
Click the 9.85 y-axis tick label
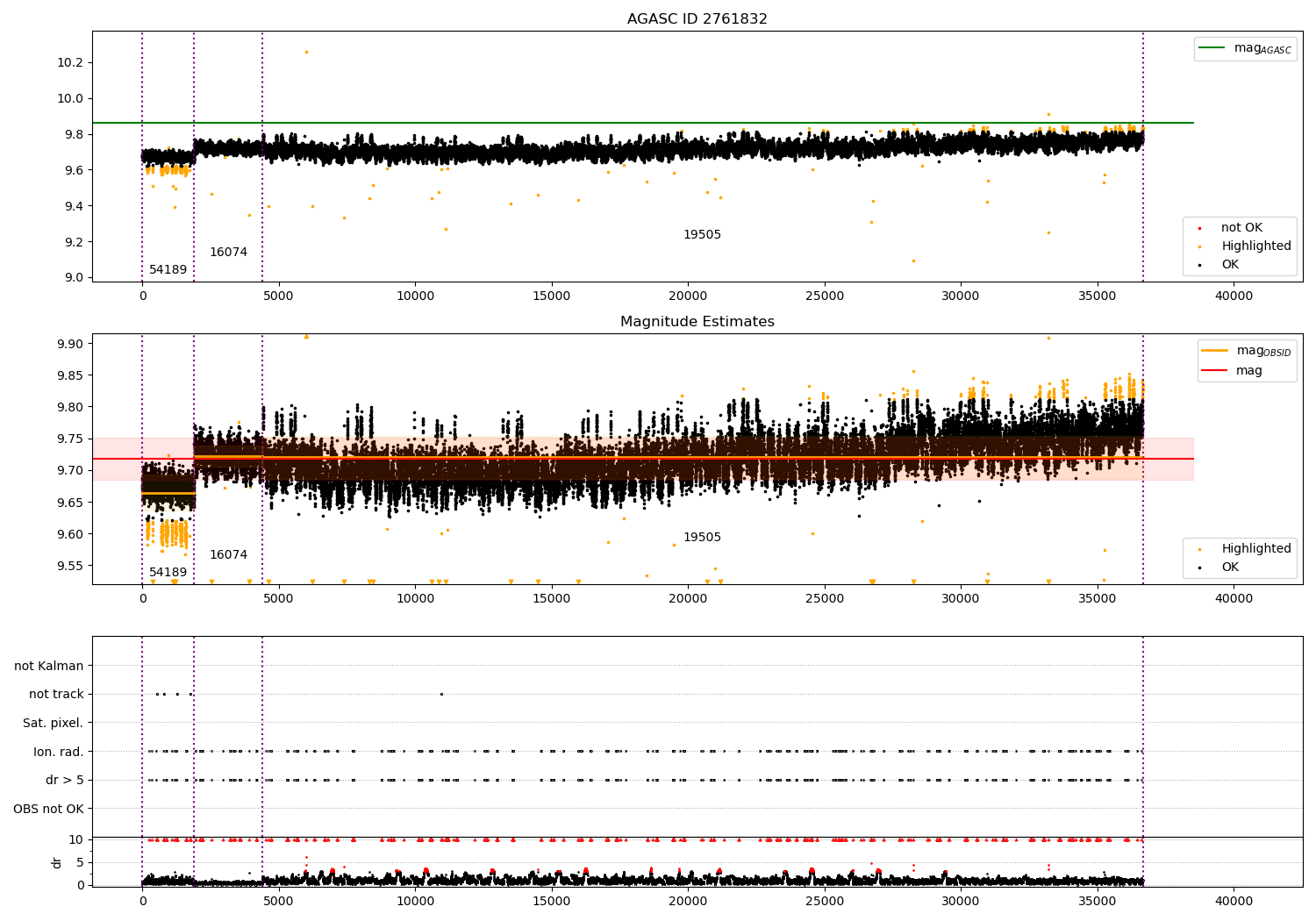pyautogui.click(x=69, y=375)
